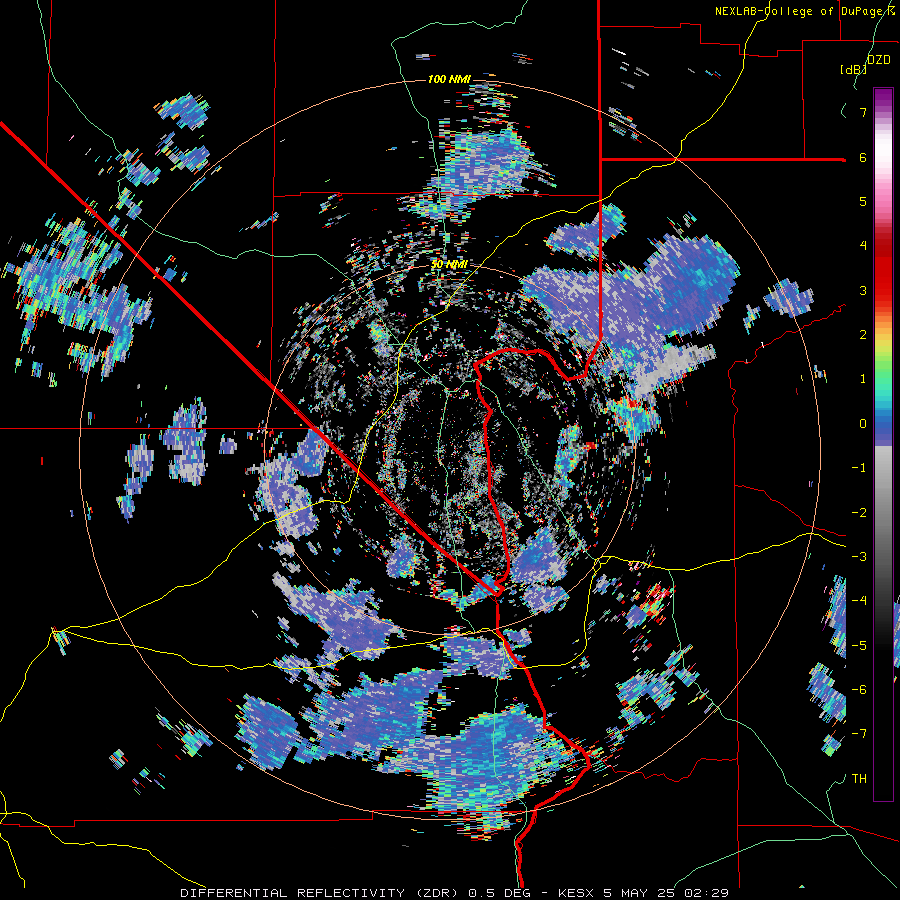Viewport: 900px width, 900px height.
Task: Click the -2 tick on color scale
Action: click(x=859, y=513)
